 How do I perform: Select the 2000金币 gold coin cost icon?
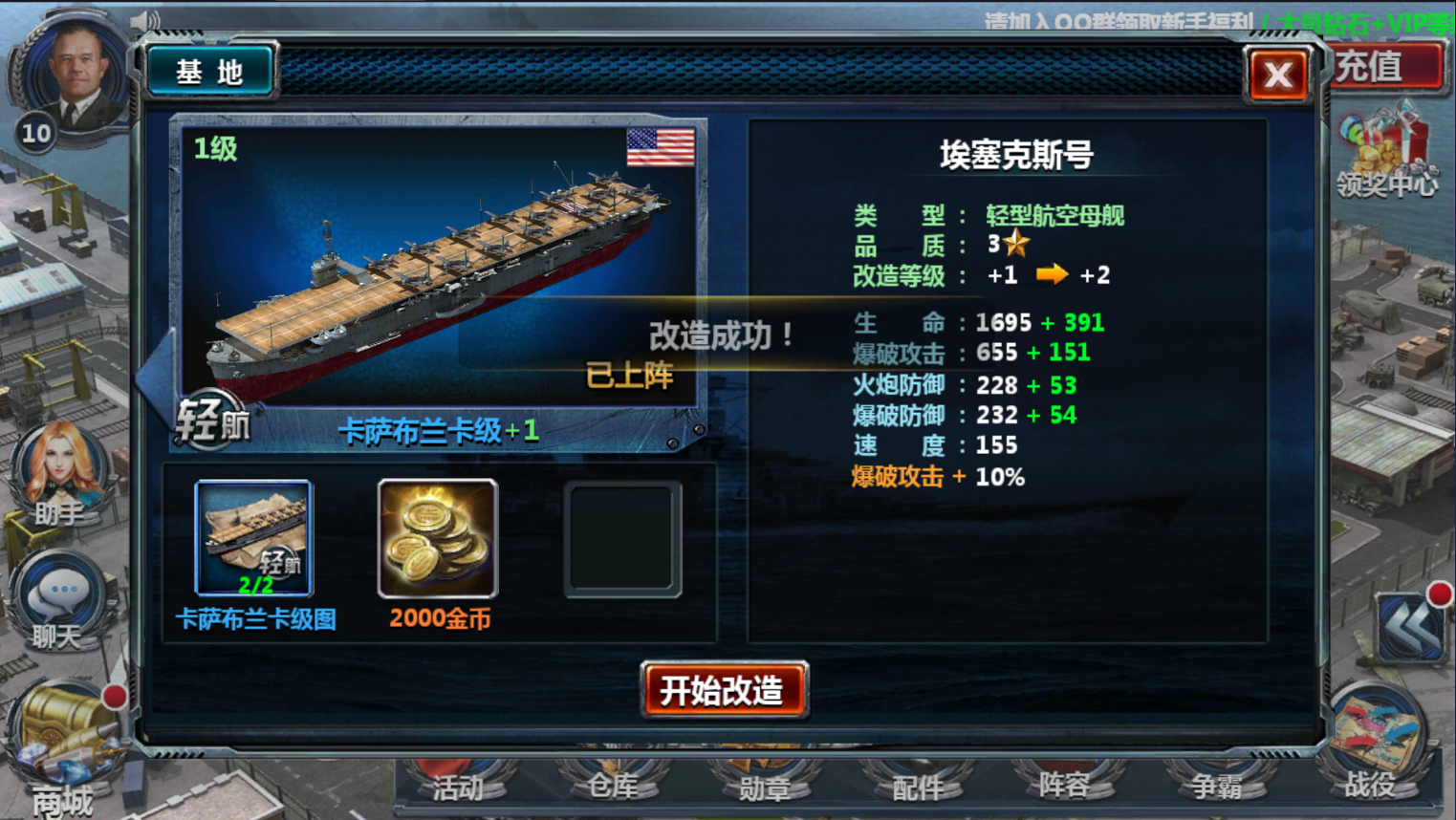click(x=438, y=539)
